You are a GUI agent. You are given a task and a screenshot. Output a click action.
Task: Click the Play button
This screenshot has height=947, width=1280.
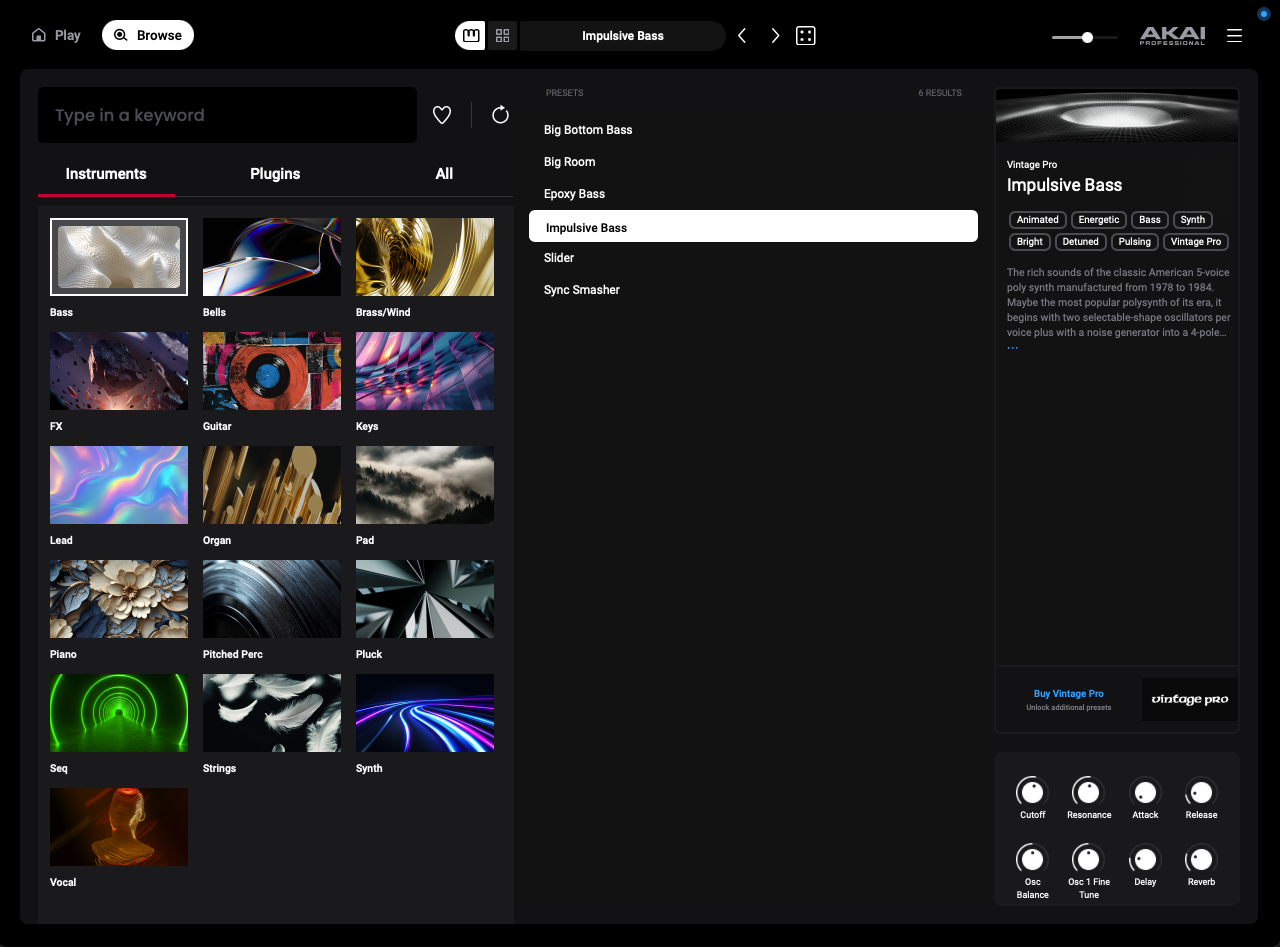click(57, 35)
